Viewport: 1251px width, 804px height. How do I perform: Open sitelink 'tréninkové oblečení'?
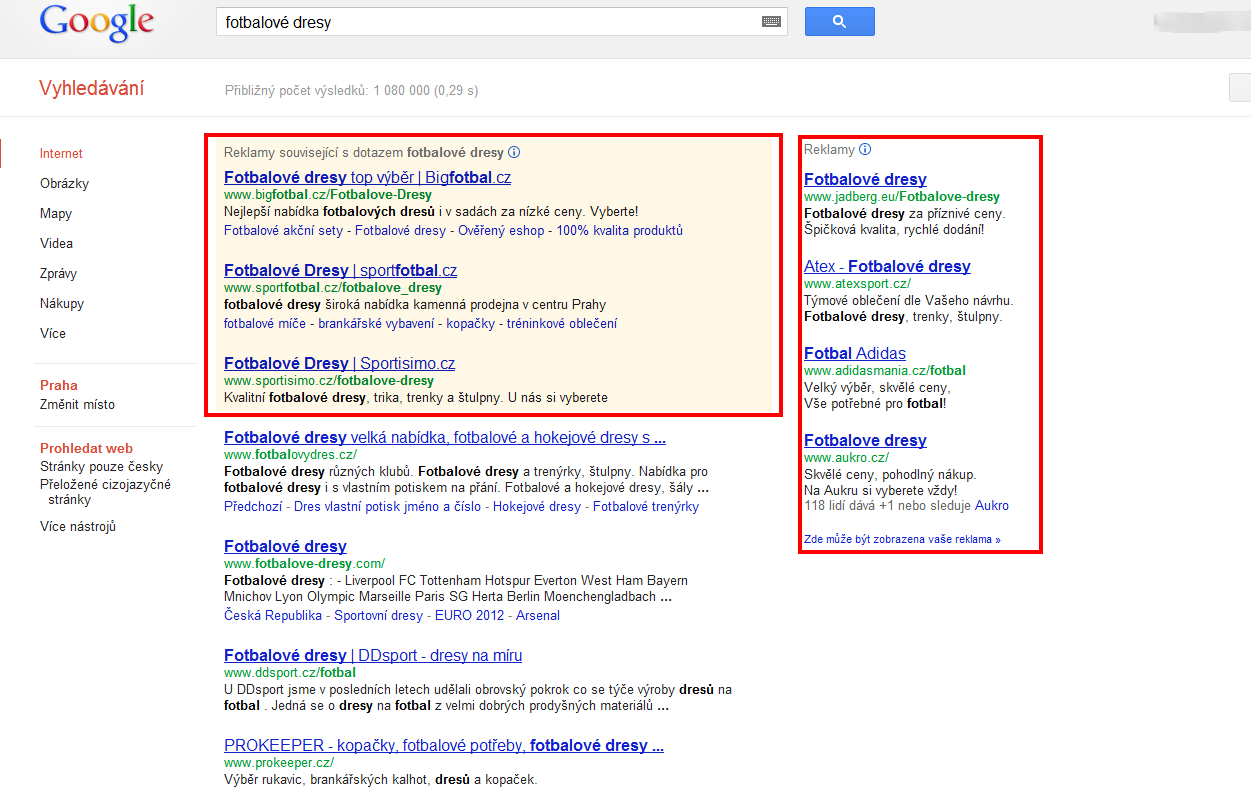(x=562, y=324)
